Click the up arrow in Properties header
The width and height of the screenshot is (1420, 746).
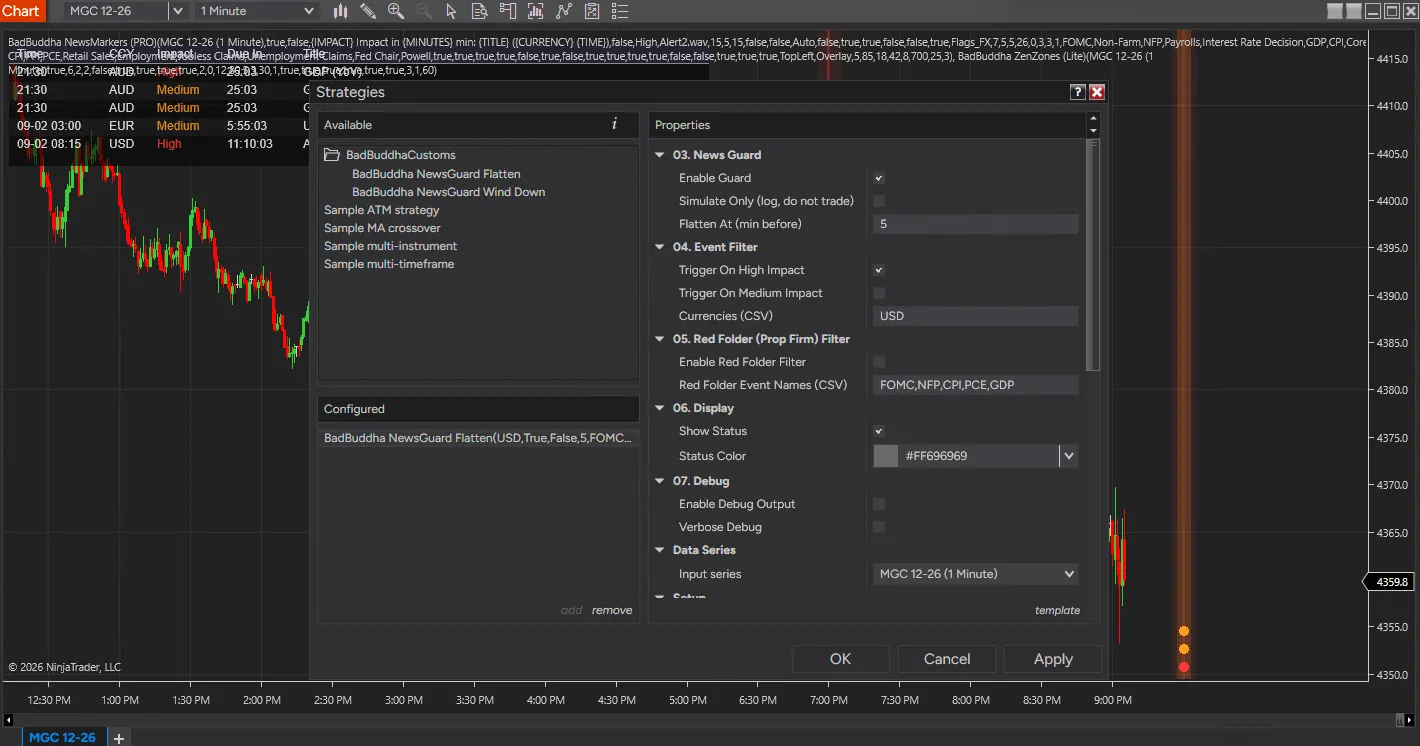click(1092, 119)
